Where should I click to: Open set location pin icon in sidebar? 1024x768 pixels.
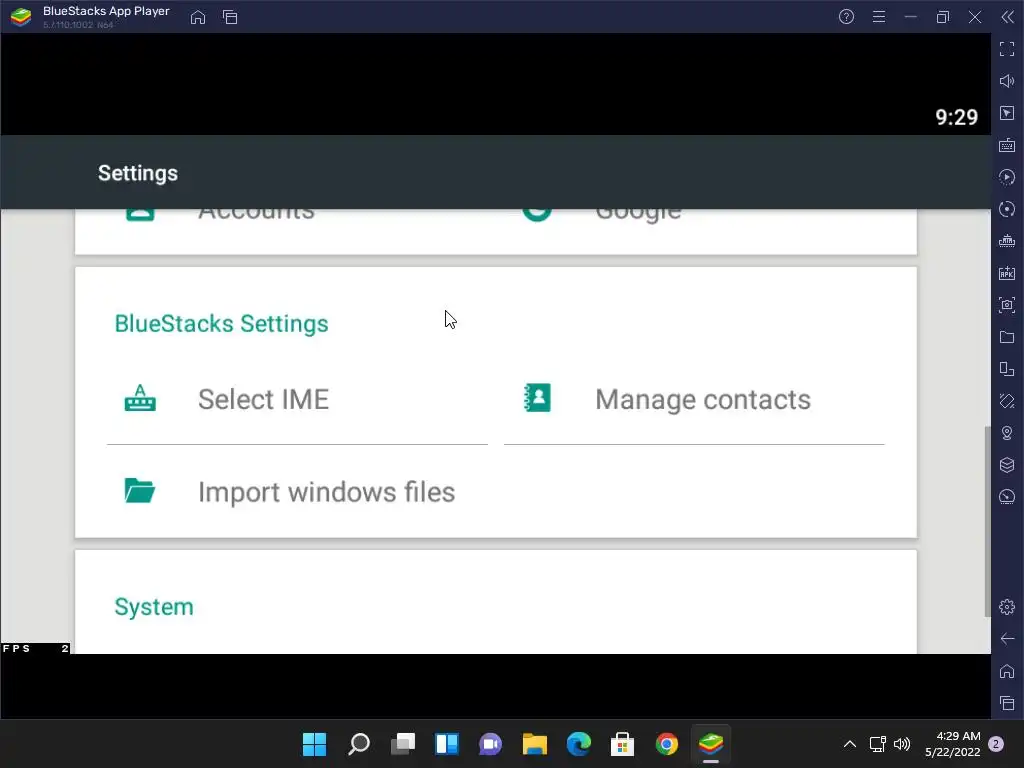point(1007,433)
